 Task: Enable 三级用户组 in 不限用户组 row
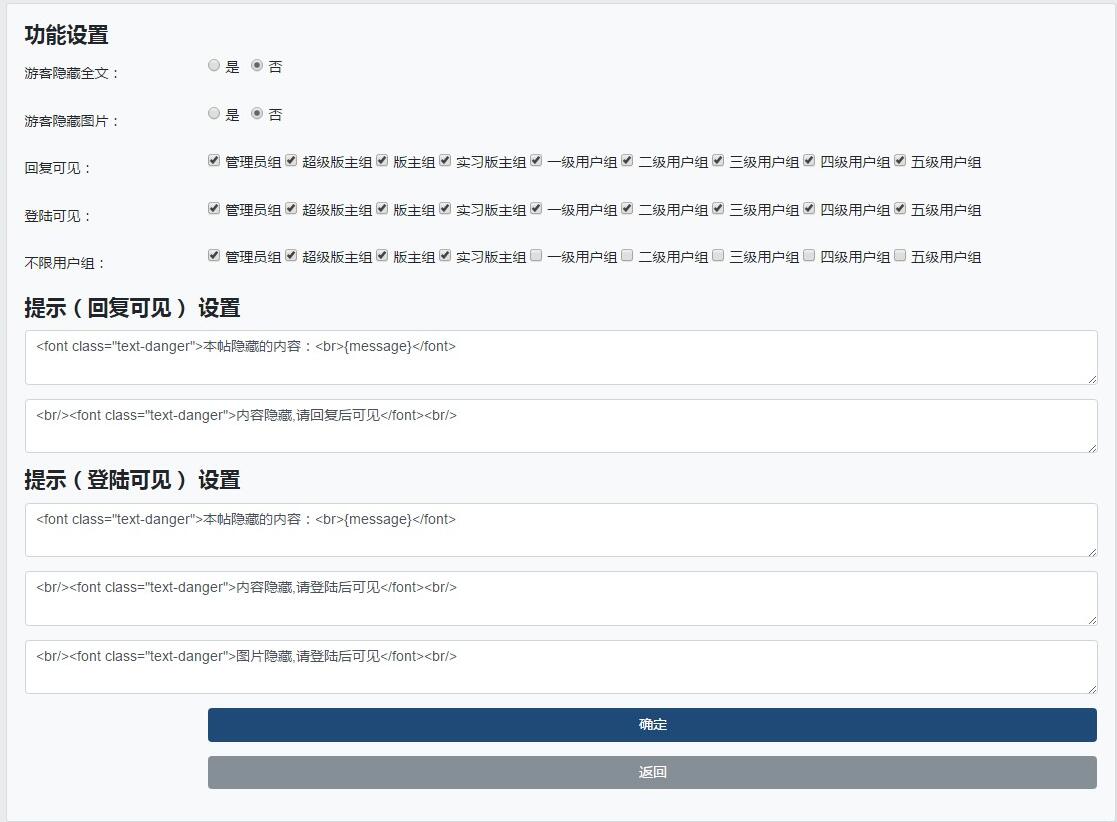(x=717, y=256)
